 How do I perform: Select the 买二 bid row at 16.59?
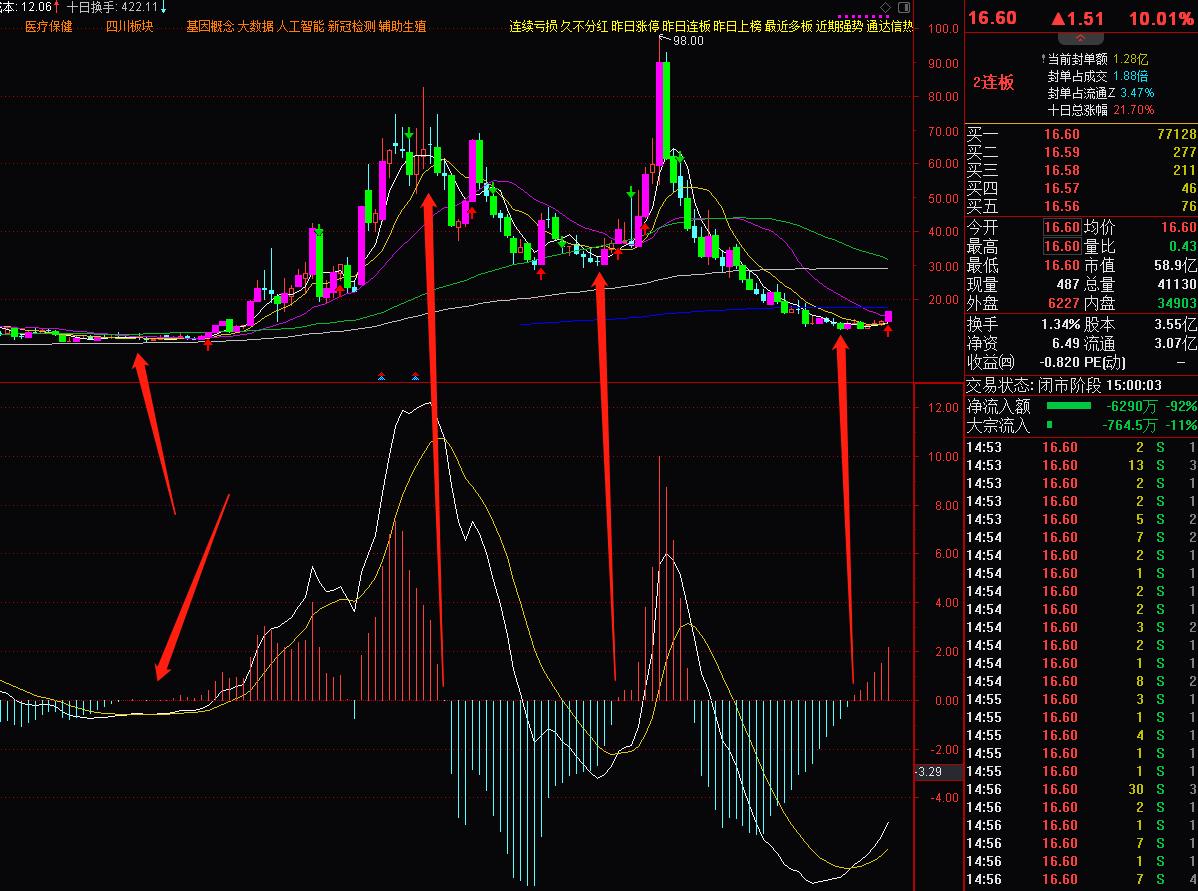coord(1081,152)
